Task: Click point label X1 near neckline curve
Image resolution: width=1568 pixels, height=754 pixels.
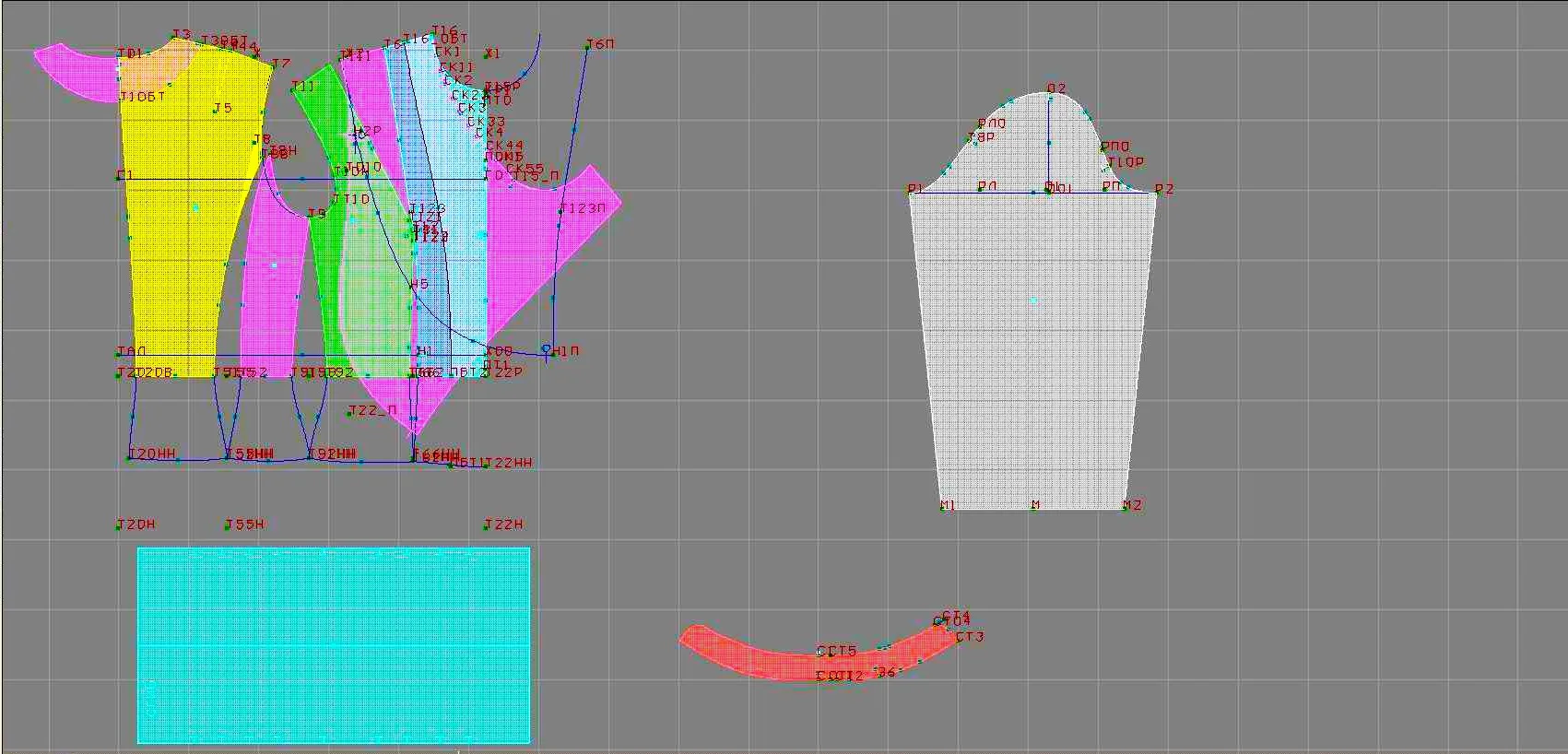Action: [492, 53]
